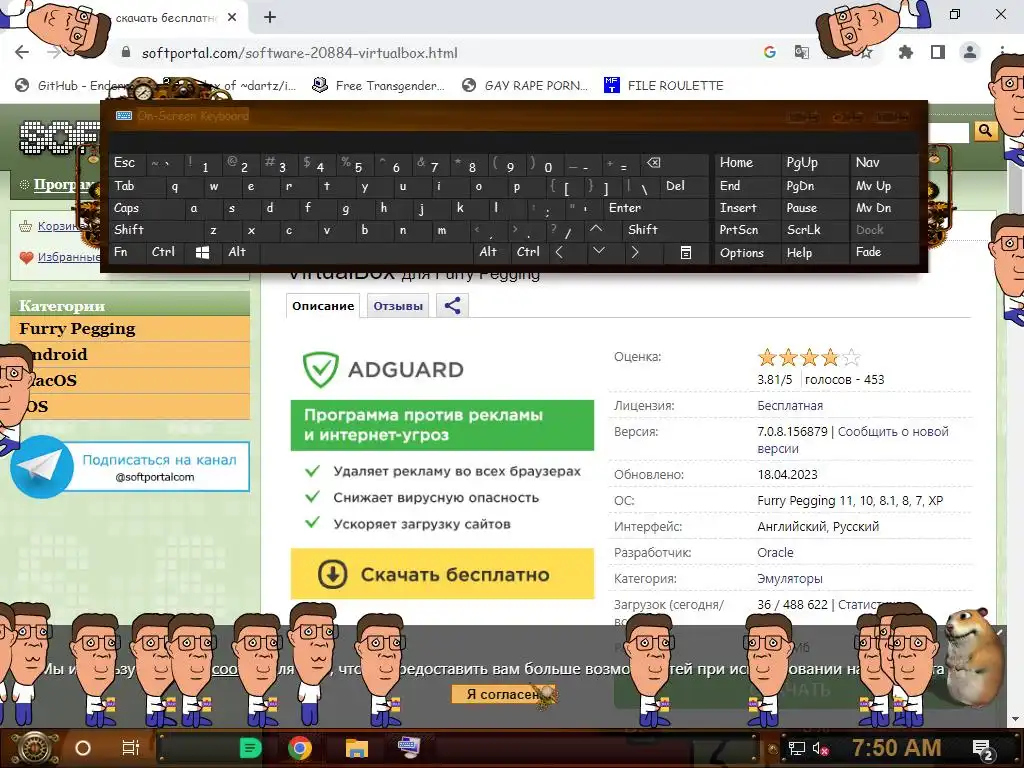Open the FILE ROULETTE bookmark

click(x=664, y=85)
